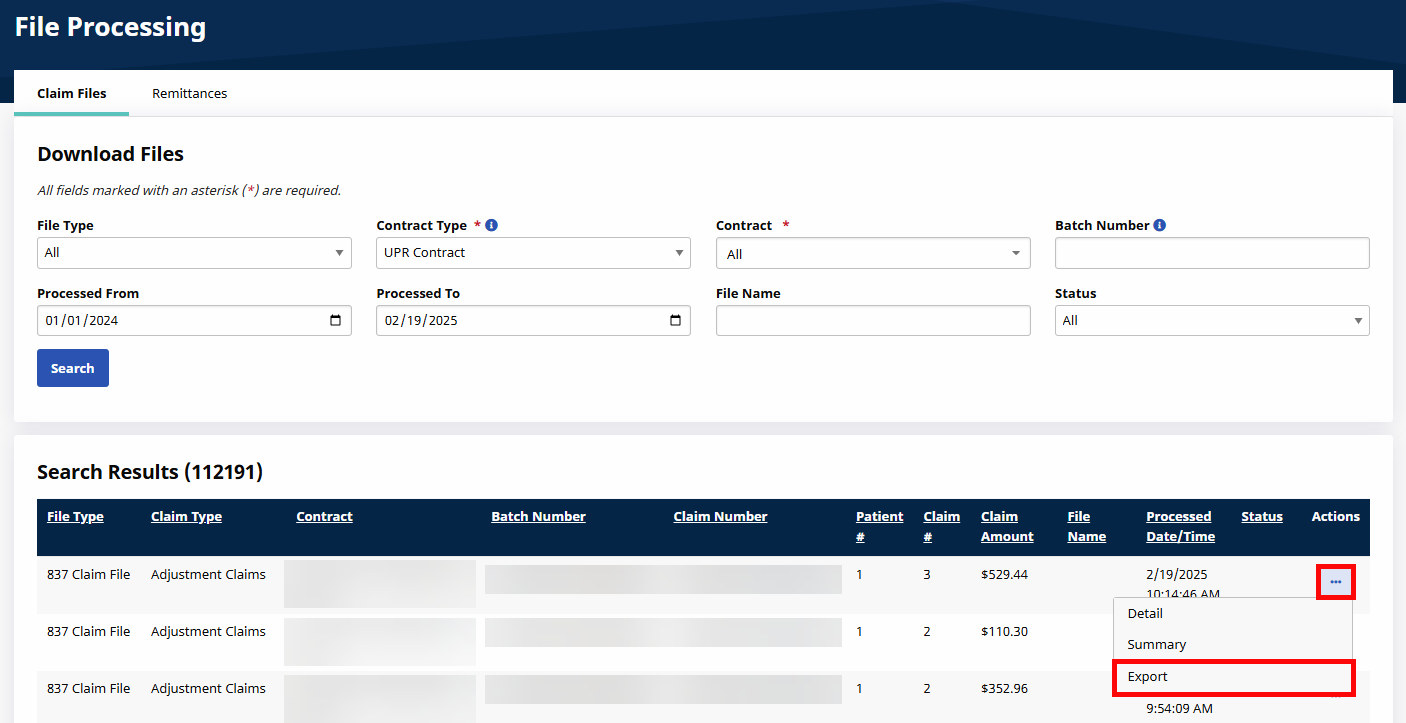Focus the File Name text field
1406x723 pixels.
[x=872, y=321]
